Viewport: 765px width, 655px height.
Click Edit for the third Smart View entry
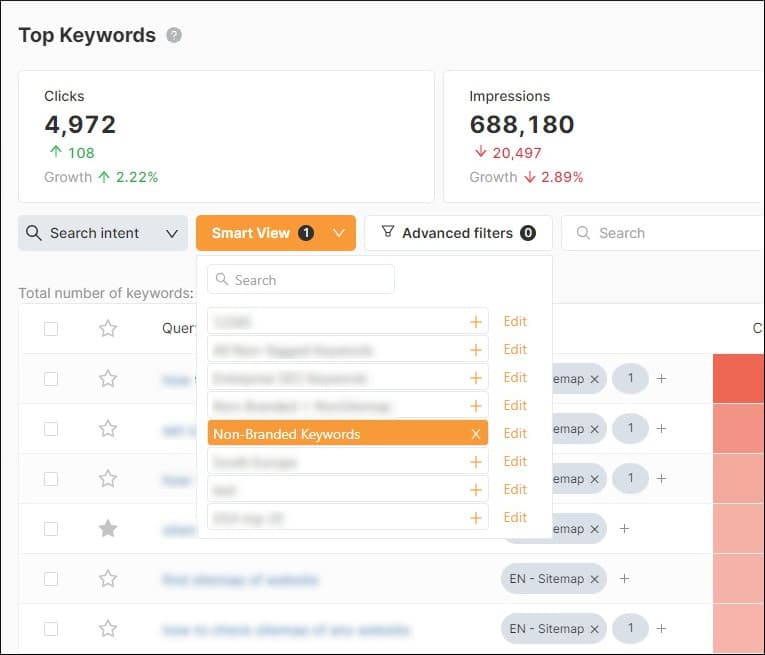515,377
